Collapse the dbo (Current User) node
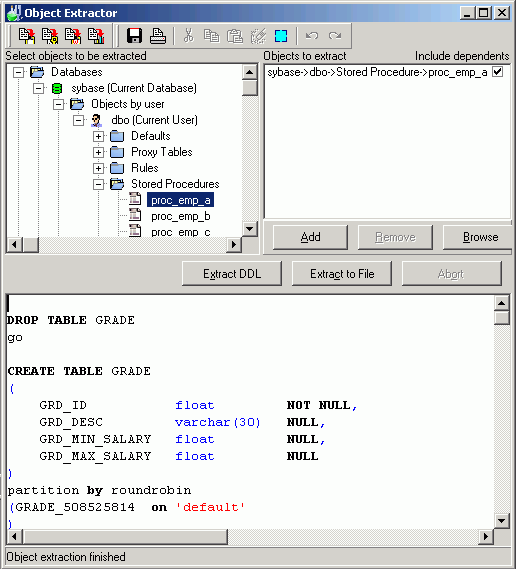This screenshot has width=516, height=569. pyautogui.click(x=78, y=120)
